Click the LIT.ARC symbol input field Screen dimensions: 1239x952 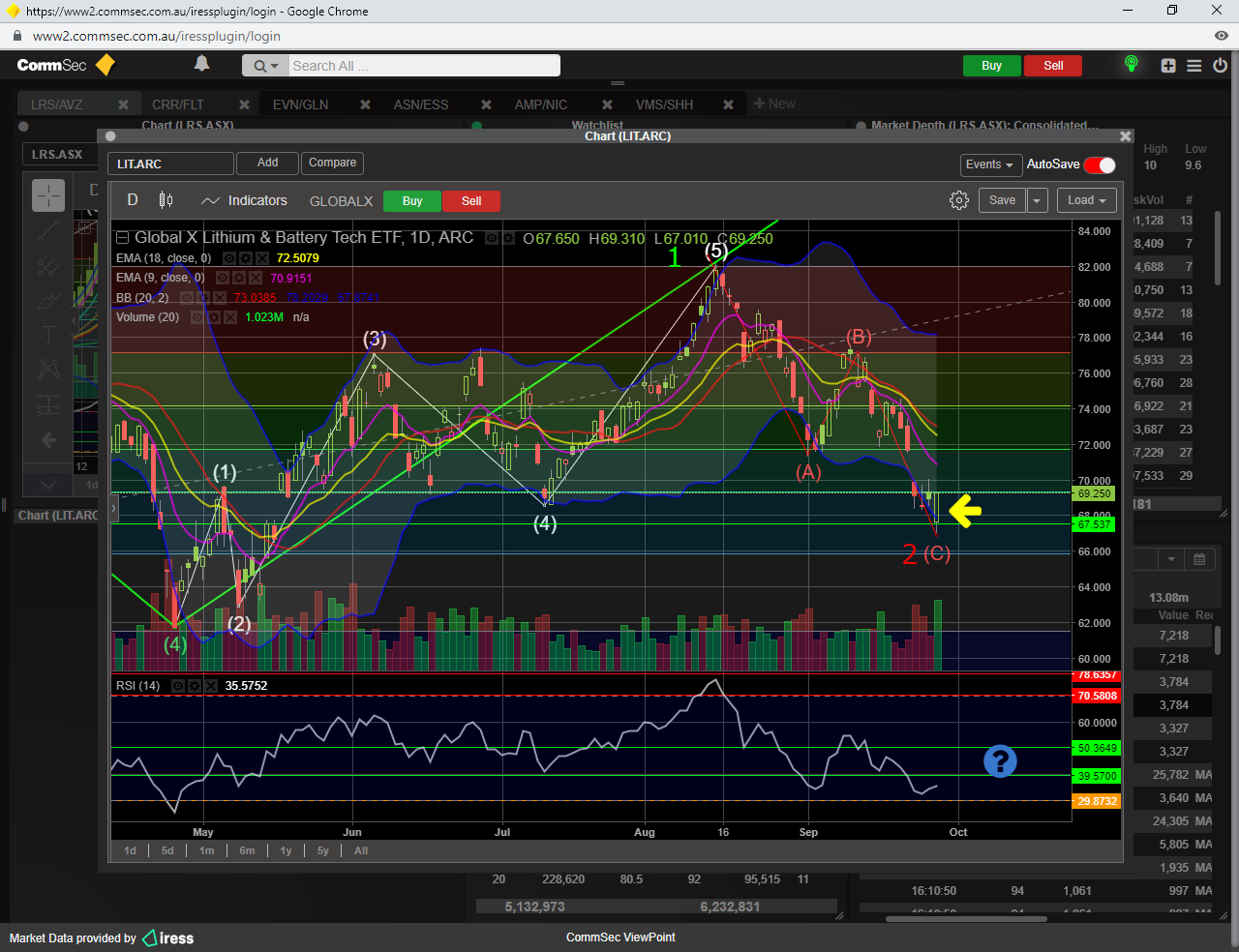pos(170,164)
